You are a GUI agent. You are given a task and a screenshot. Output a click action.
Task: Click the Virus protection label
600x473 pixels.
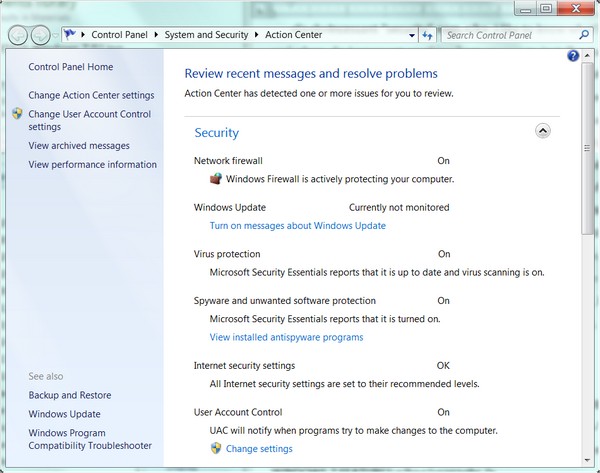(x=227, y=254)
